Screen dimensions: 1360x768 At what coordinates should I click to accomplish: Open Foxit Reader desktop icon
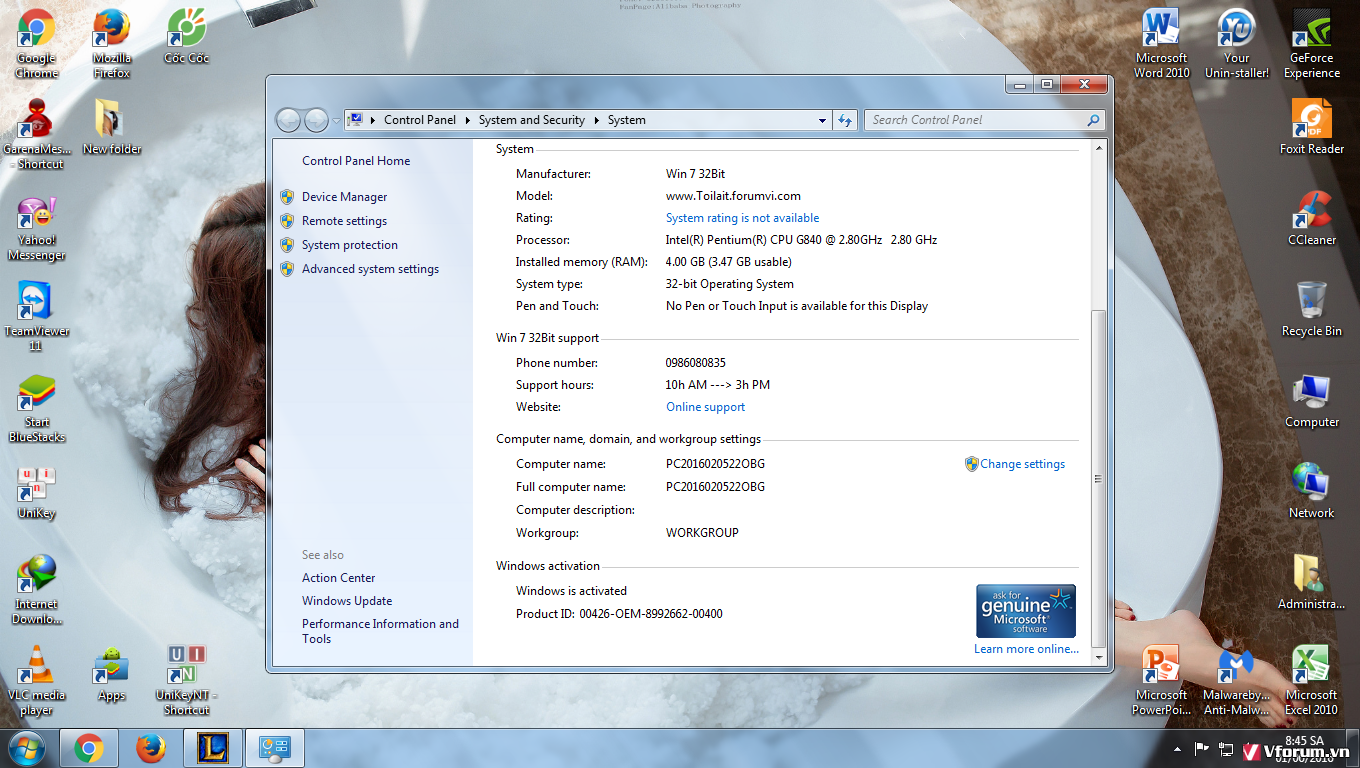click(1312, 127)
